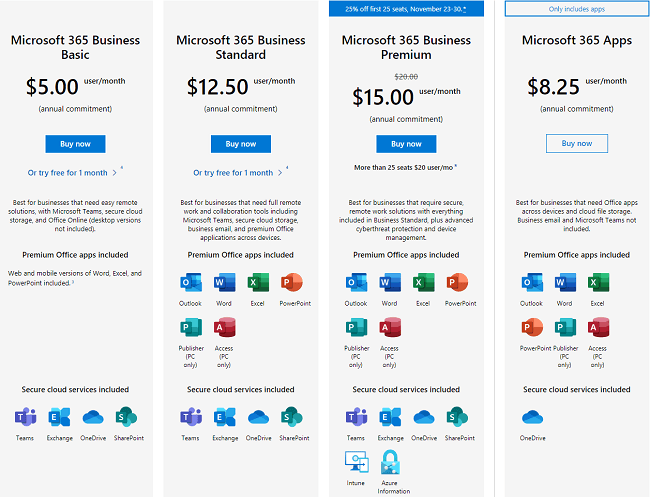This screenshot has width=650, height=497.
Task: Click the Outlook icon in Business Standard
Action: tap(190, 283)
